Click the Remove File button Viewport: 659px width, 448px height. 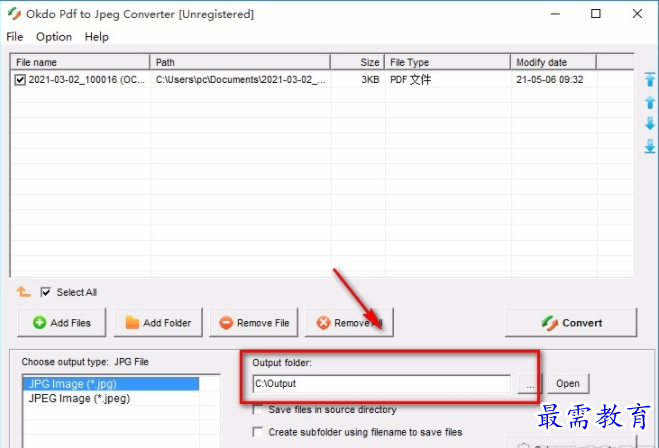(254, 322)
